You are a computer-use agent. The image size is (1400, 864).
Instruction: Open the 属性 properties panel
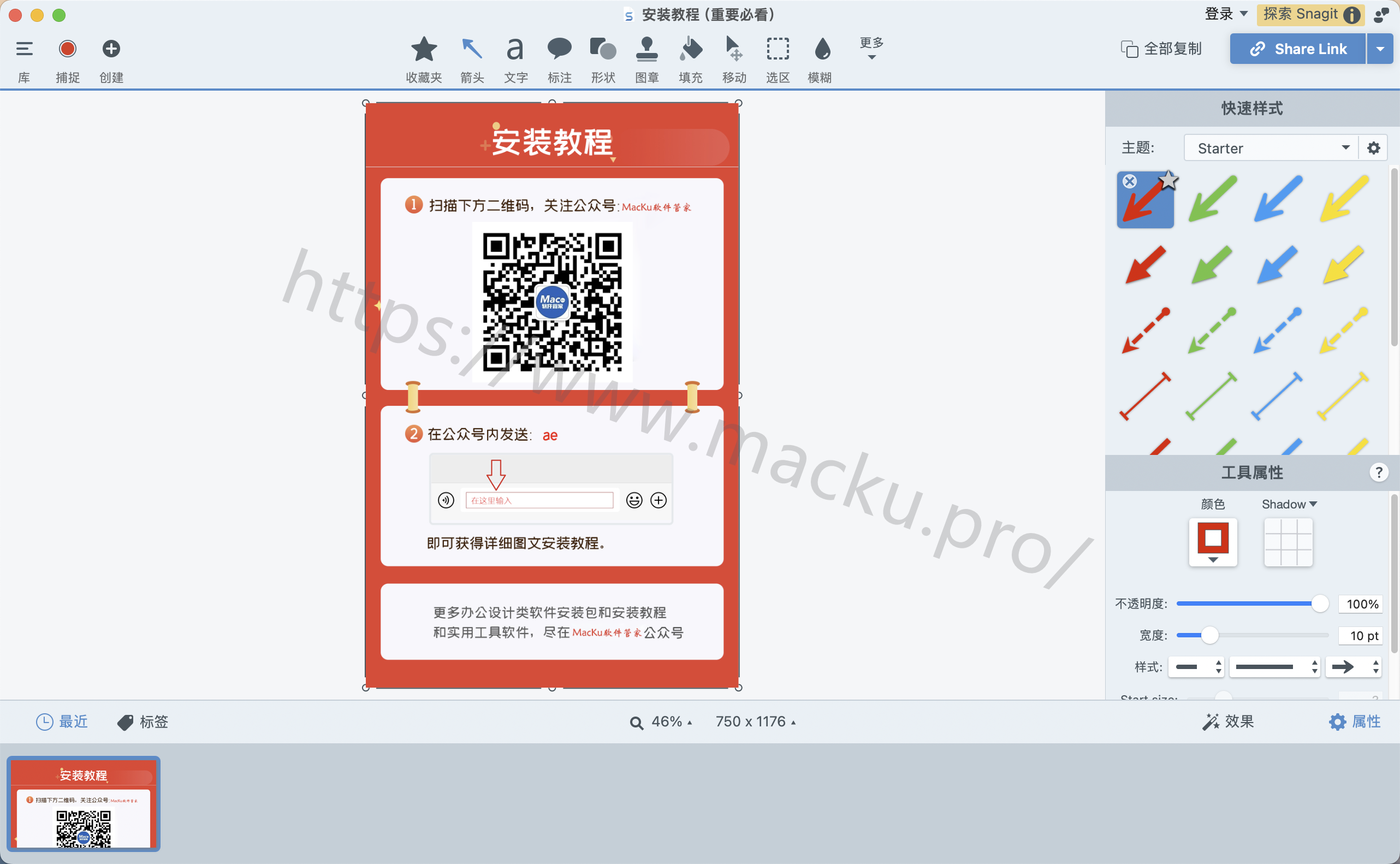click(x=1354, y=721)
